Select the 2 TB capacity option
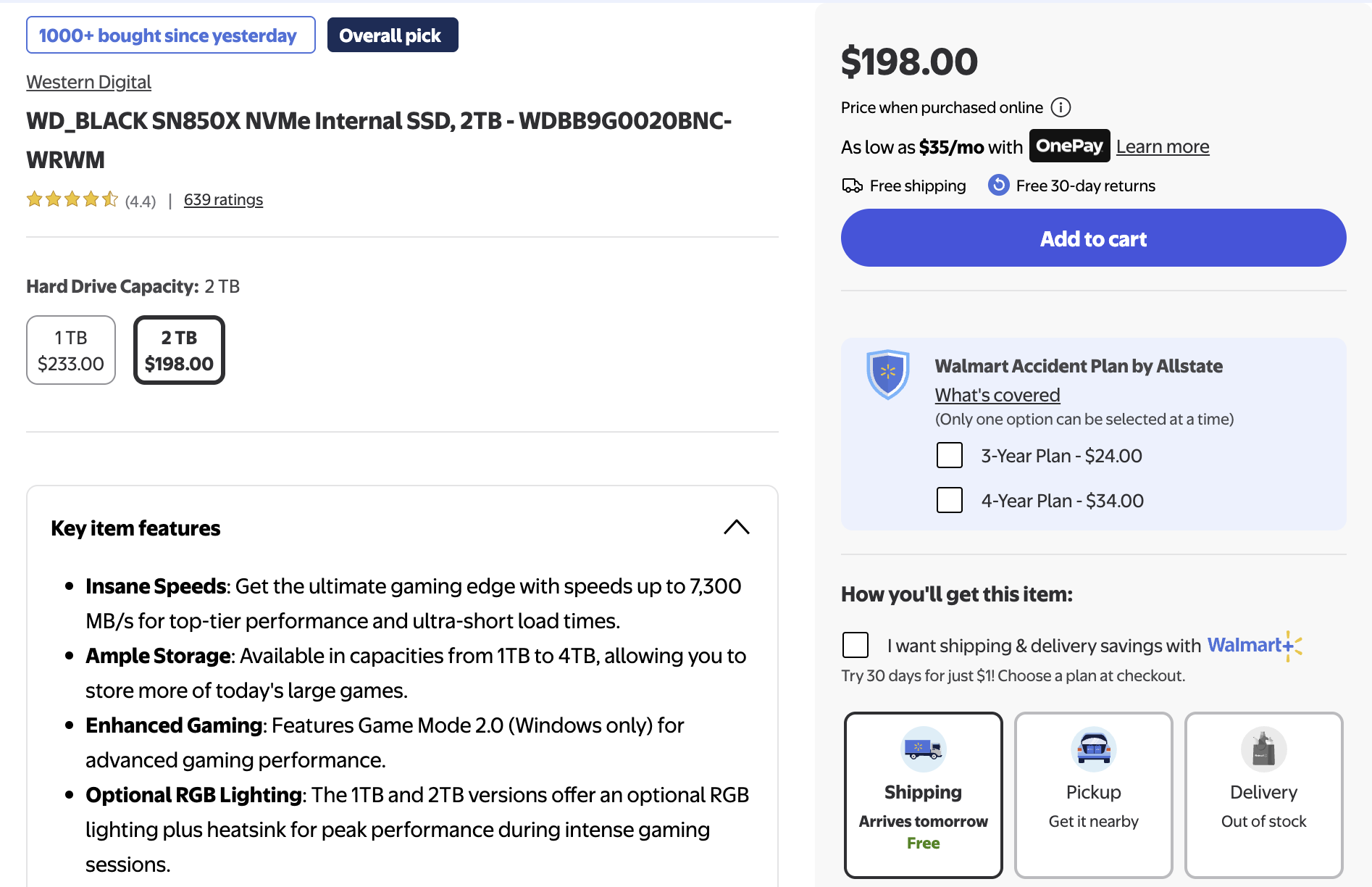The height and width of the screenshot is (887, 1372). 179,350
